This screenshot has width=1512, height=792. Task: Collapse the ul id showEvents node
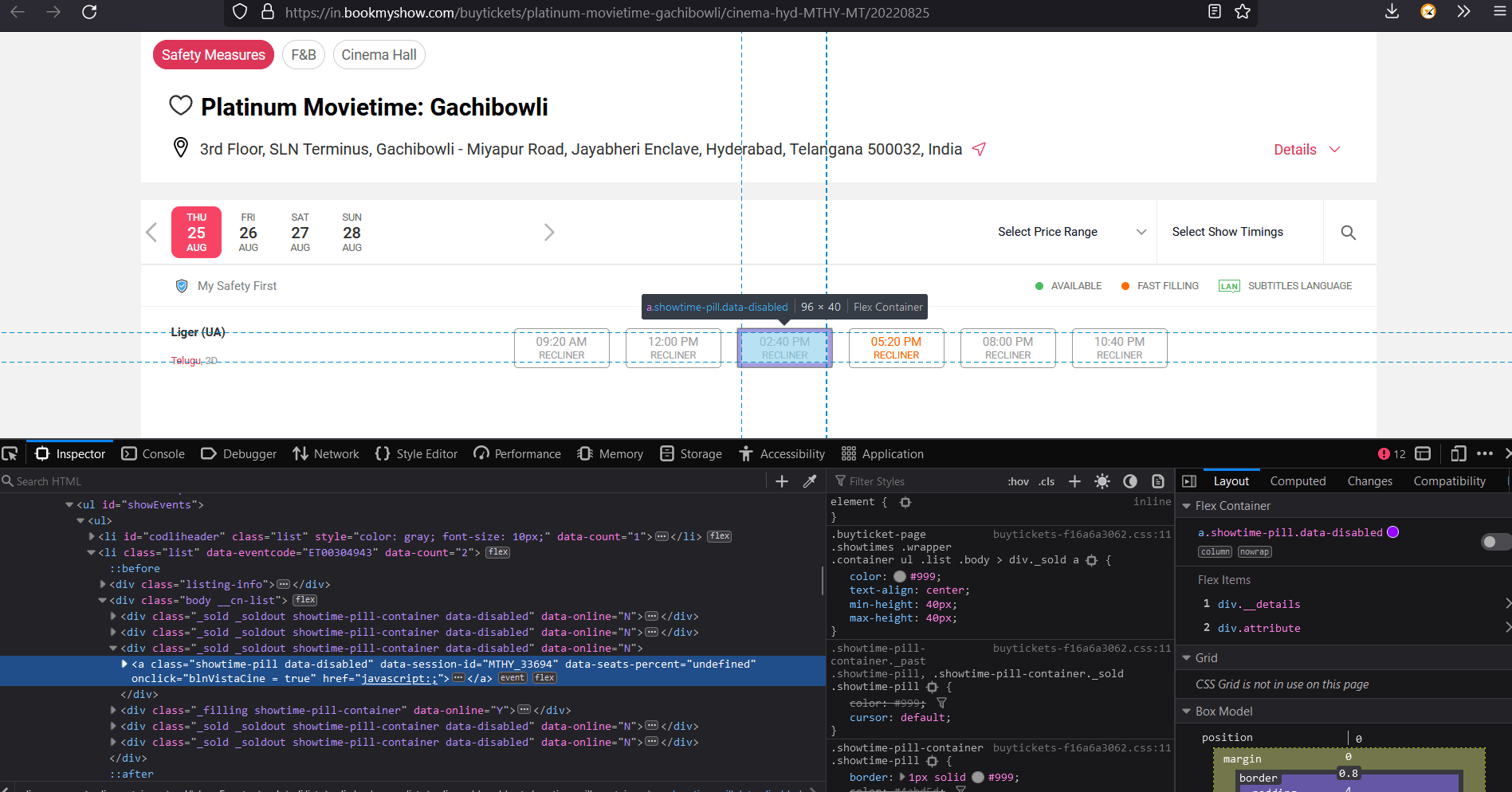click(69, 504)
